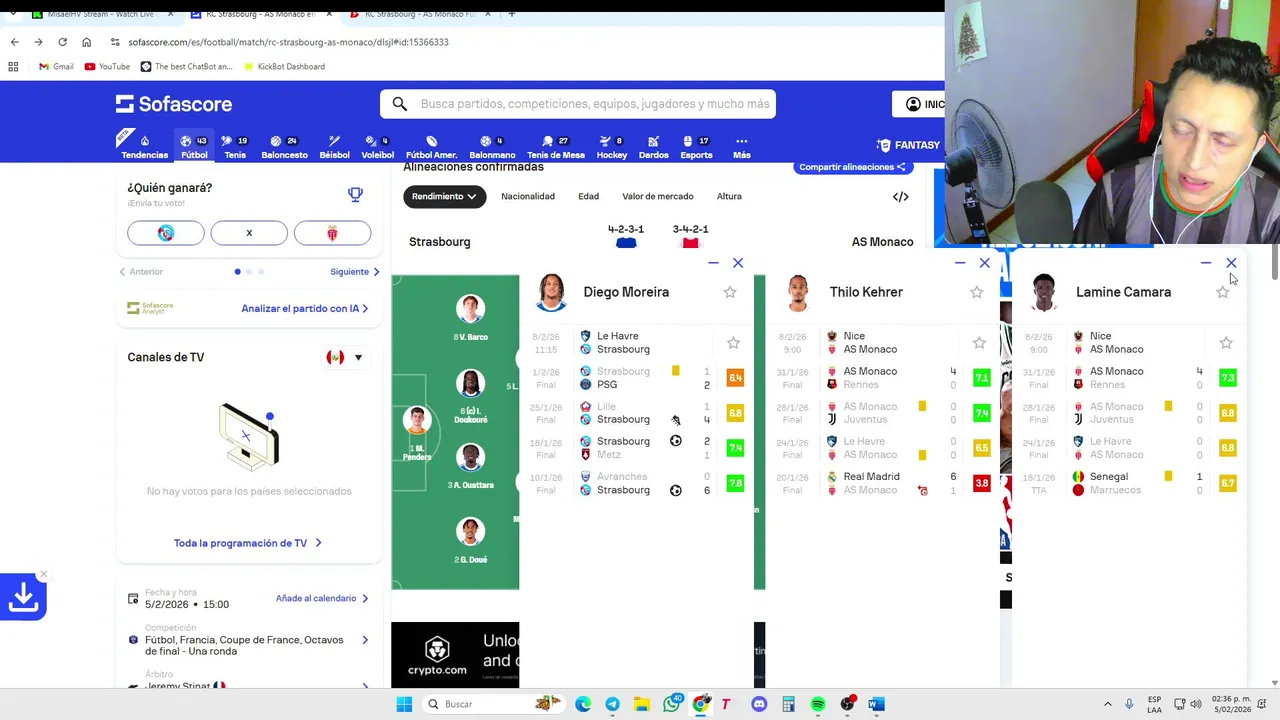
Task: Click Moreira's 8.4 rating vs PSG
Action: 735,378
